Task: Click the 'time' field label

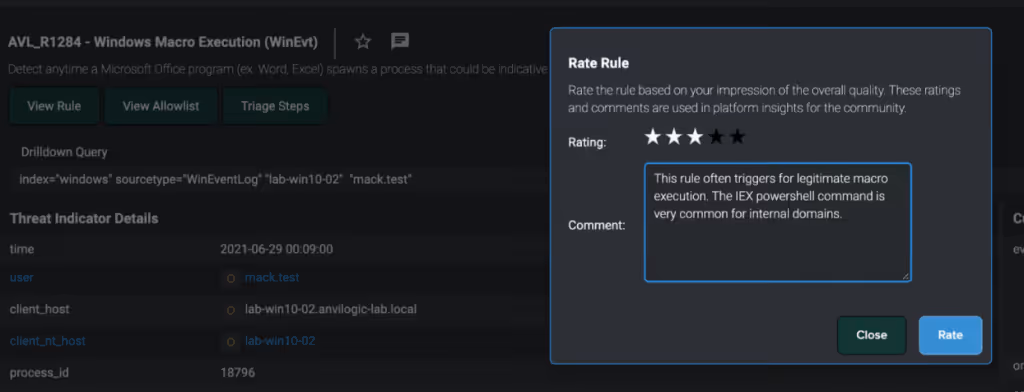Action: point(22,249)
